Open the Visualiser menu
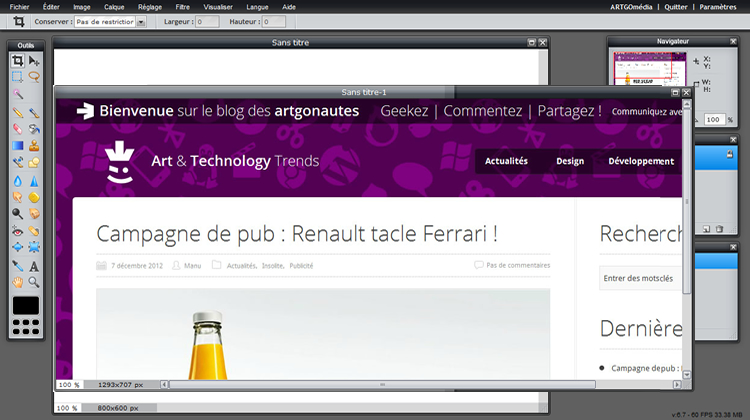 coord(218,7)
